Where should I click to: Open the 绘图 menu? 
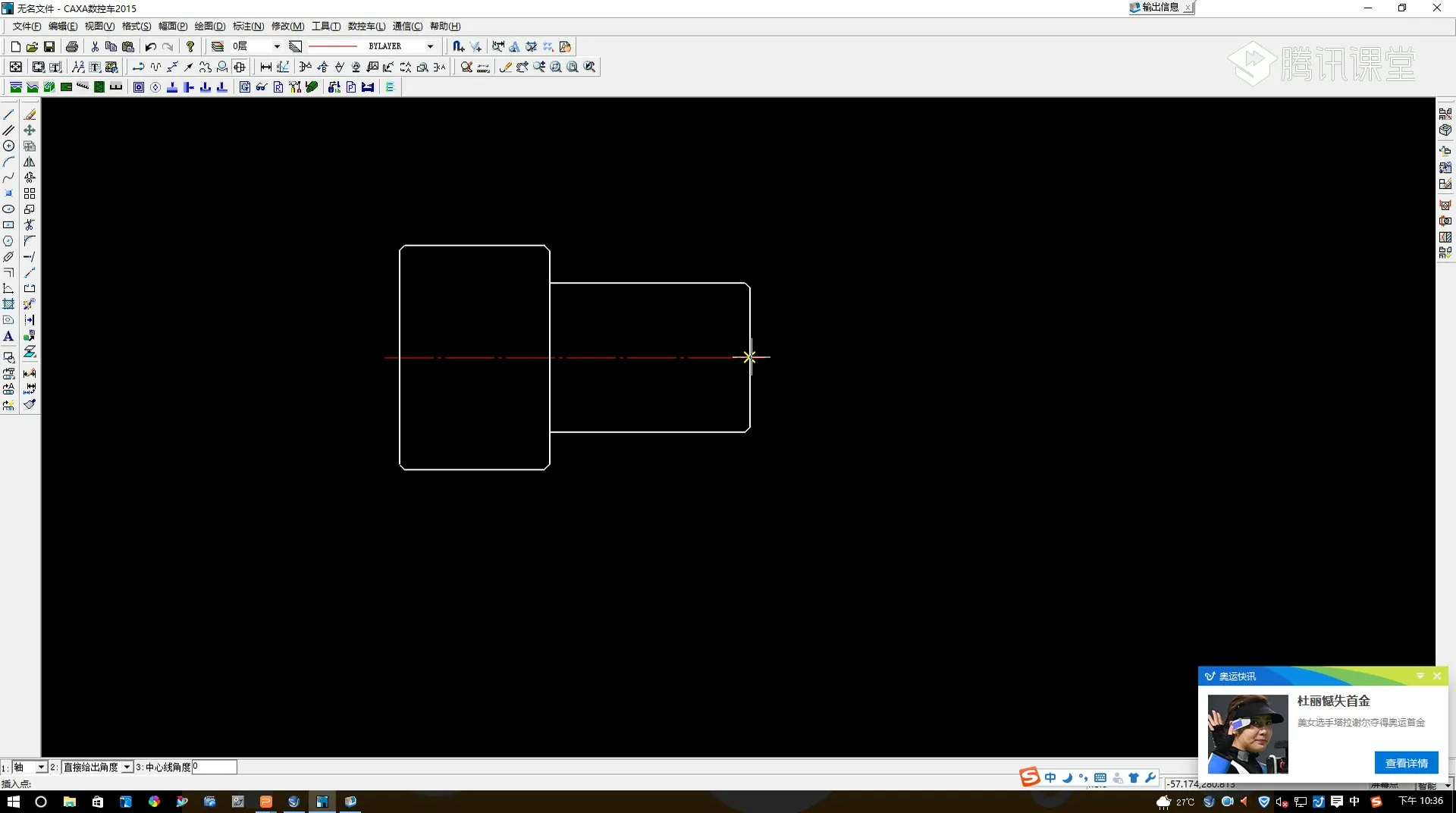pyautogui.click(x=209, y=27)
